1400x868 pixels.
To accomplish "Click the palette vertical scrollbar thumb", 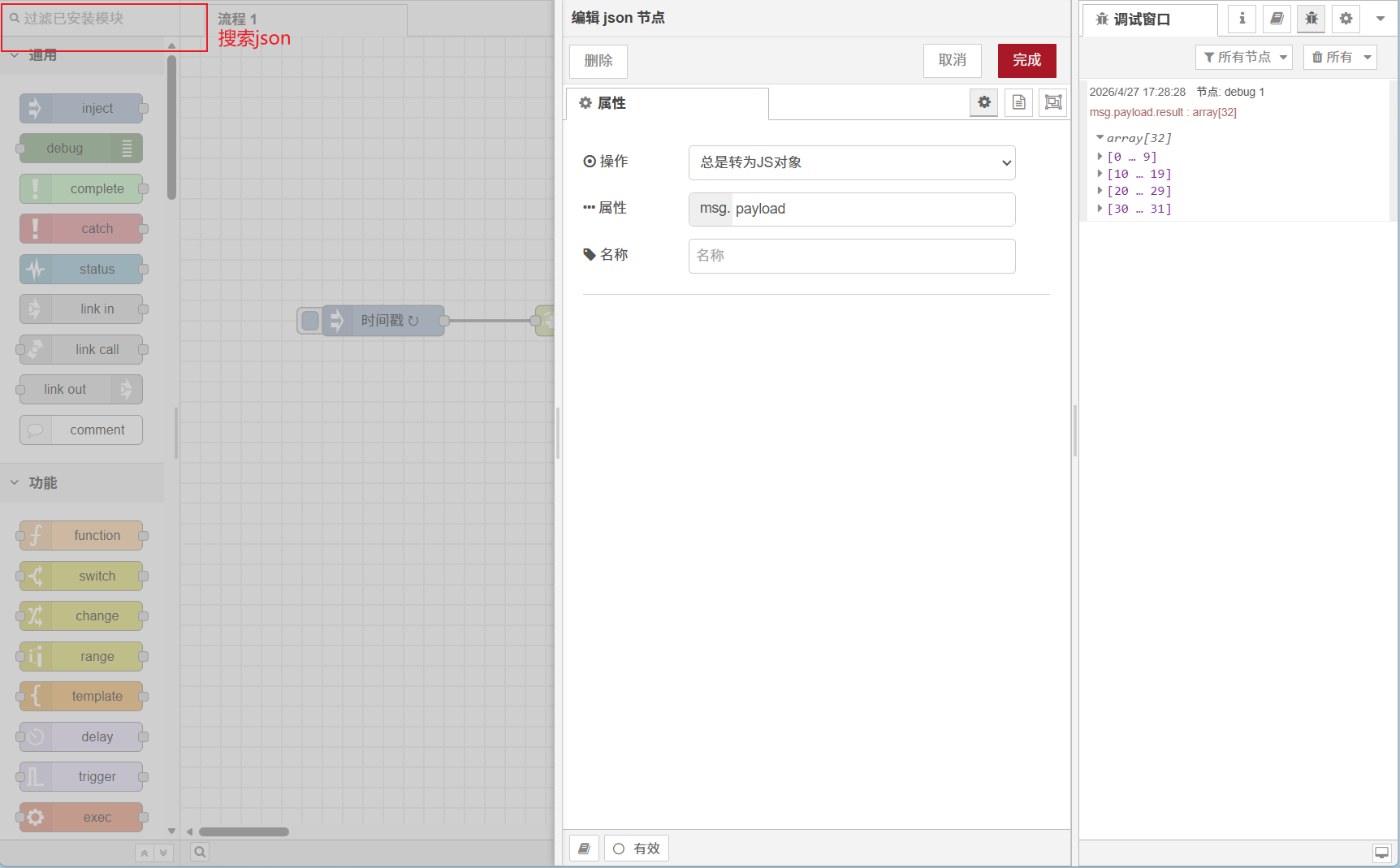I will pyautogui.click(x=171, y=126).
